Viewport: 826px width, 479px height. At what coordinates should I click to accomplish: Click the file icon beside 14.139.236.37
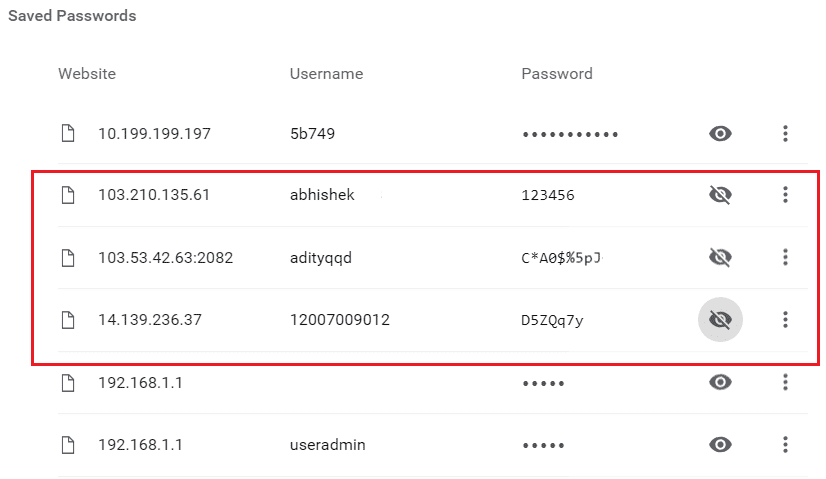[68, 320]
